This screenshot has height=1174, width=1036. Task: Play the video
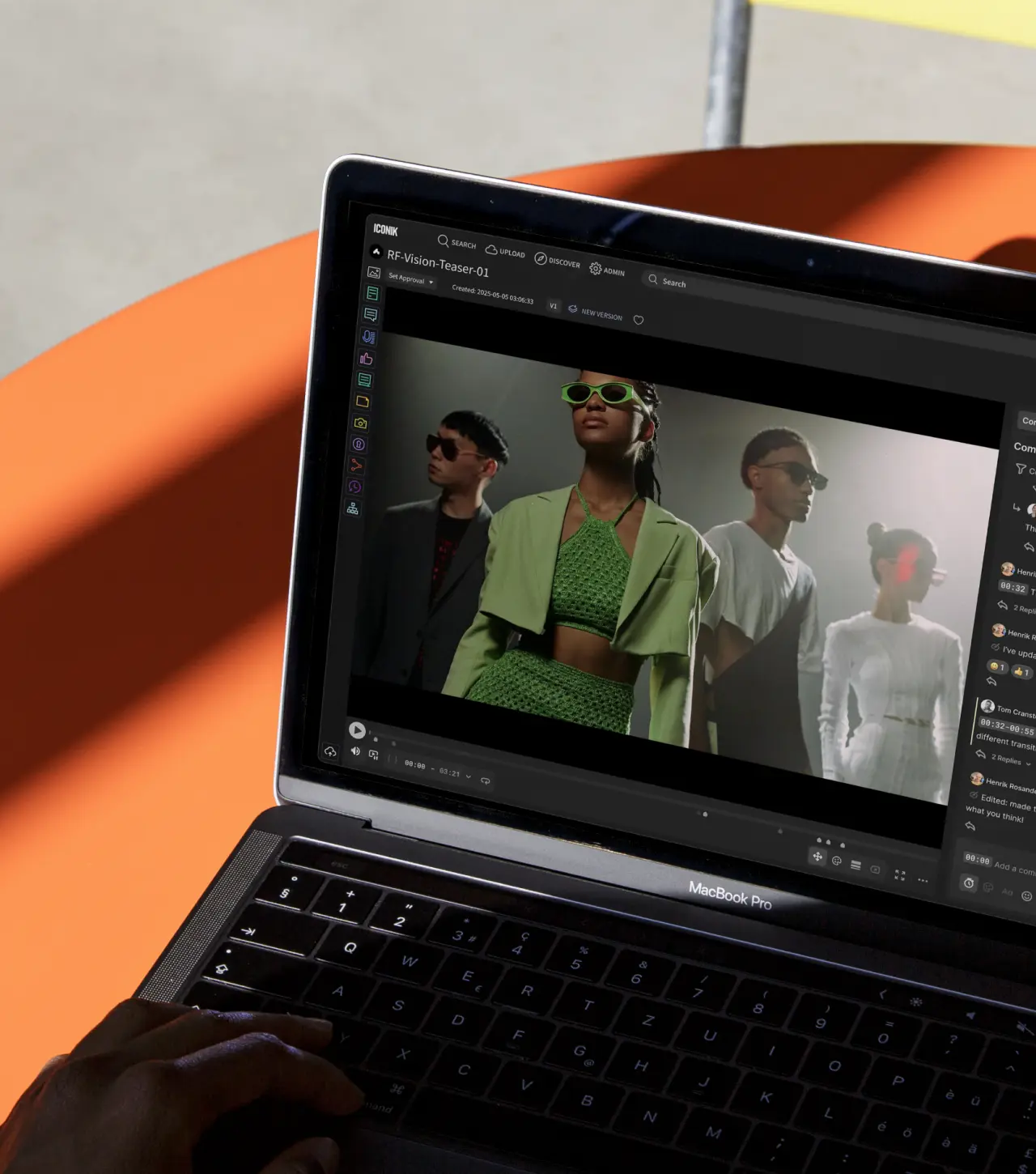(x=357, y=729)
